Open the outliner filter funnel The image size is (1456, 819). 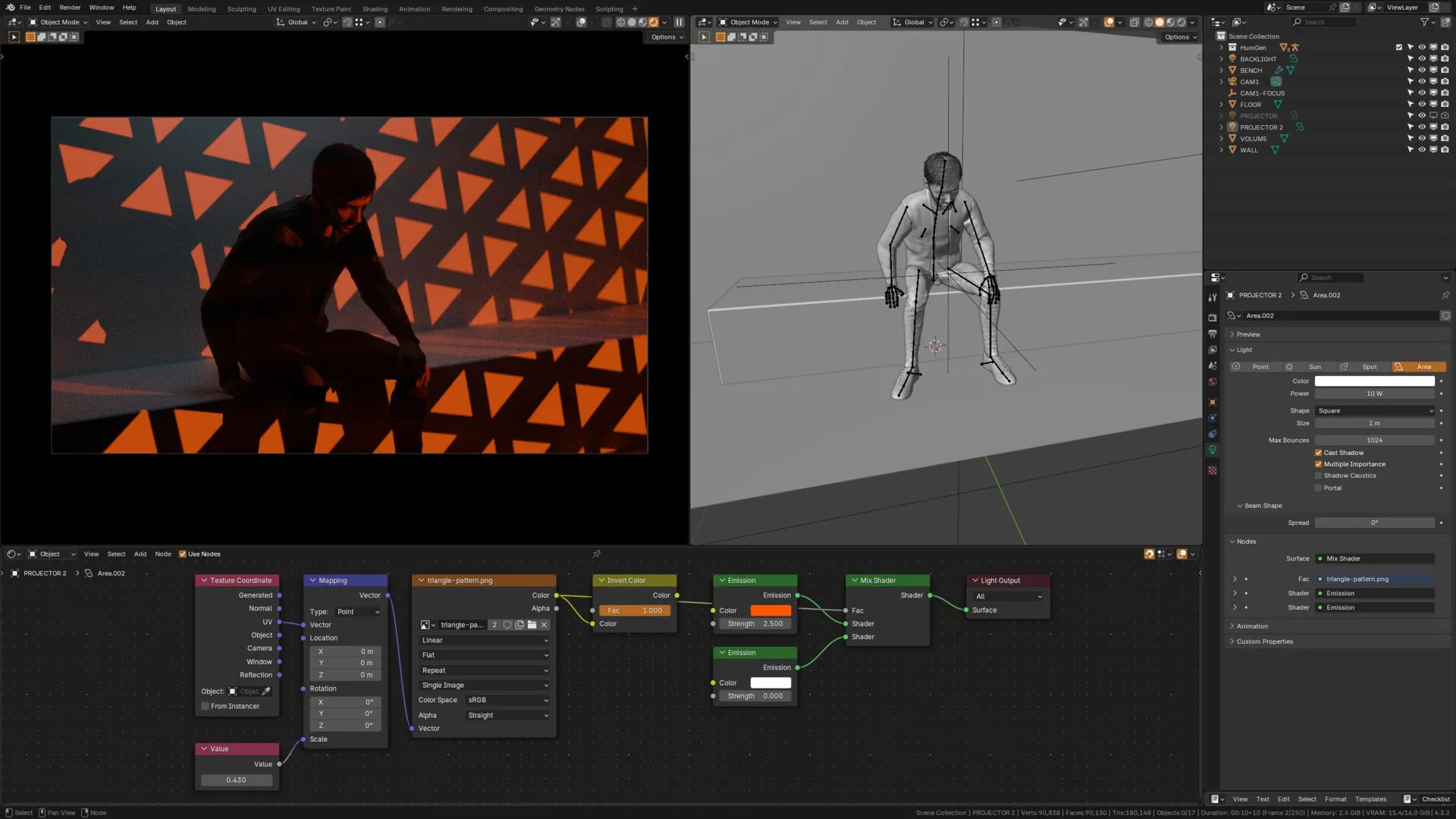1425,22
